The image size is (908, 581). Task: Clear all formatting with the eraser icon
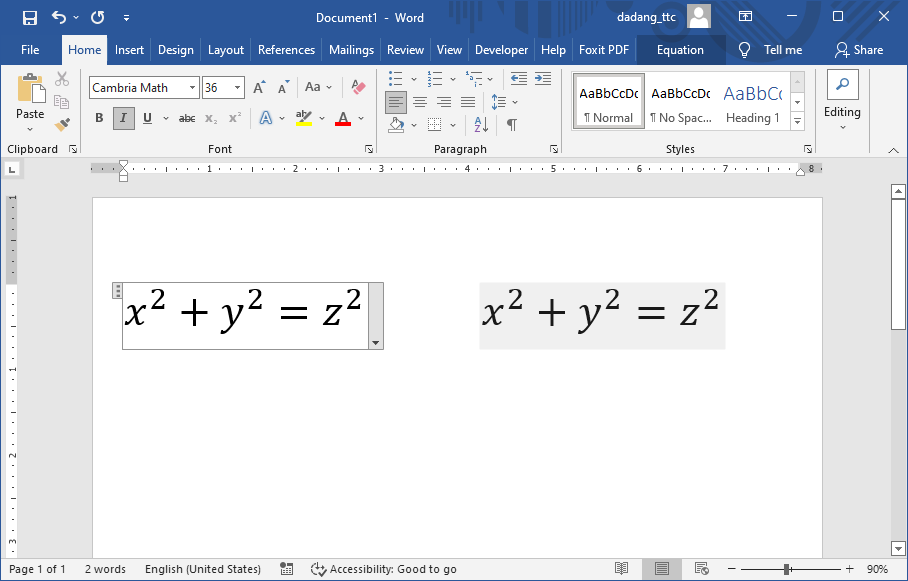coord(357,88)
